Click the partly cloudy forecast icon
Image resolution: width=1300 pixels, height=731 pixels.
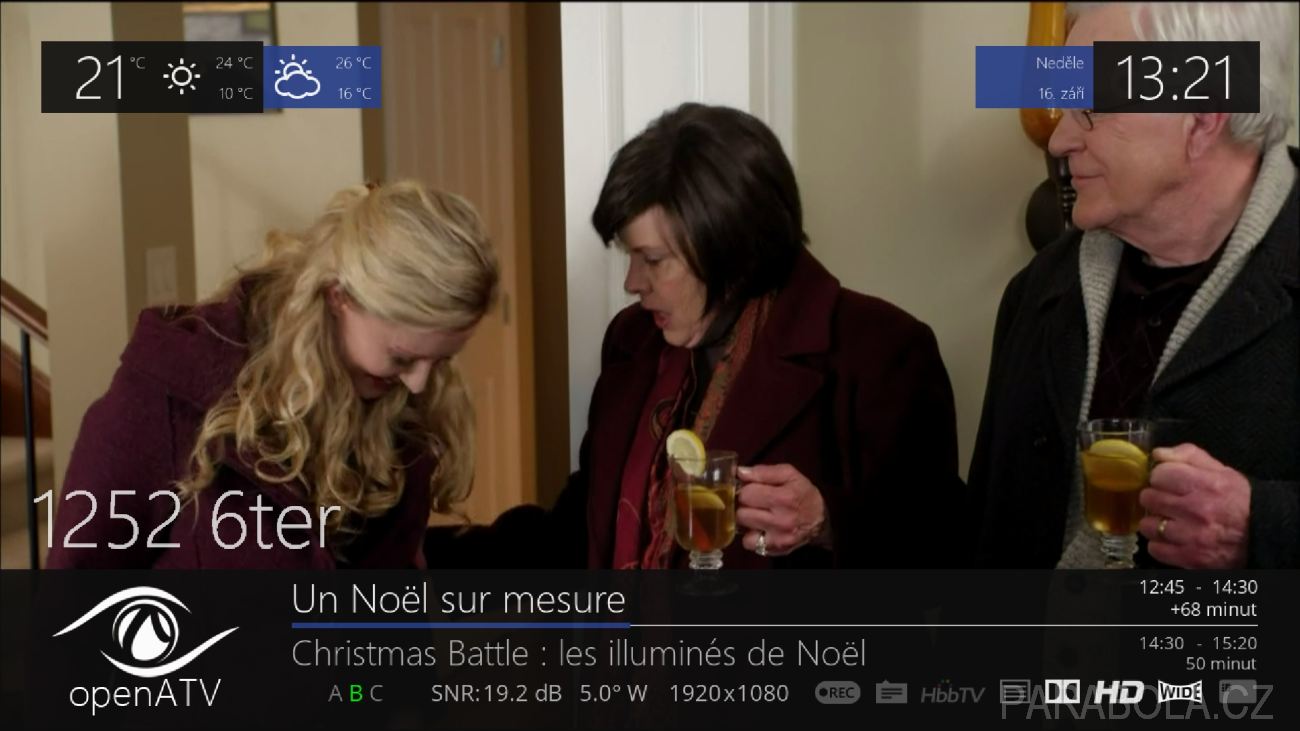[297, 77]
